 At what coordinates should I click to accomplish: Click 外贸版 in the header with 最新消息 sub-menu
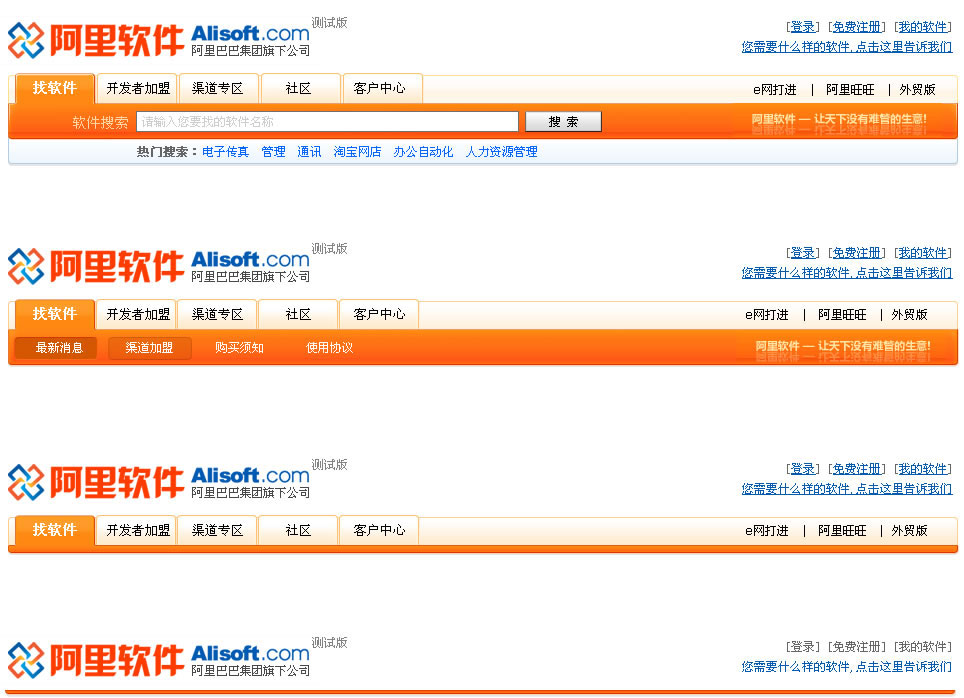[909, 315]
